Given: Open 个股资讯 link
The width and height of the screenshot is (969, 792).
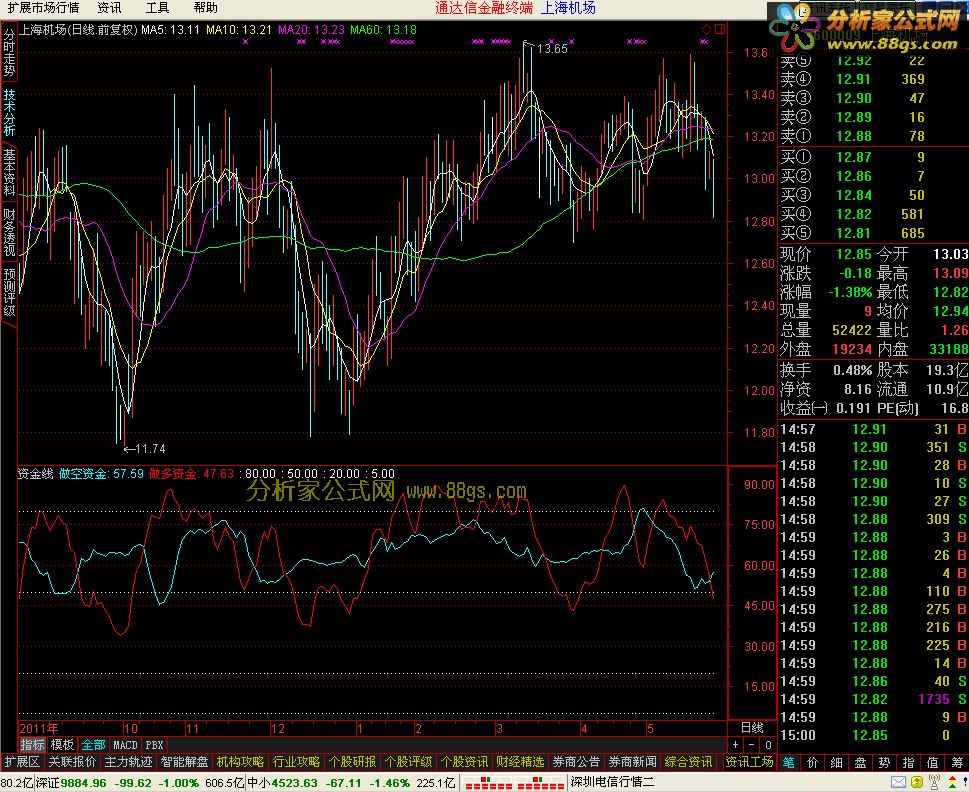Looking at the screenshot, I should (464, 762).
